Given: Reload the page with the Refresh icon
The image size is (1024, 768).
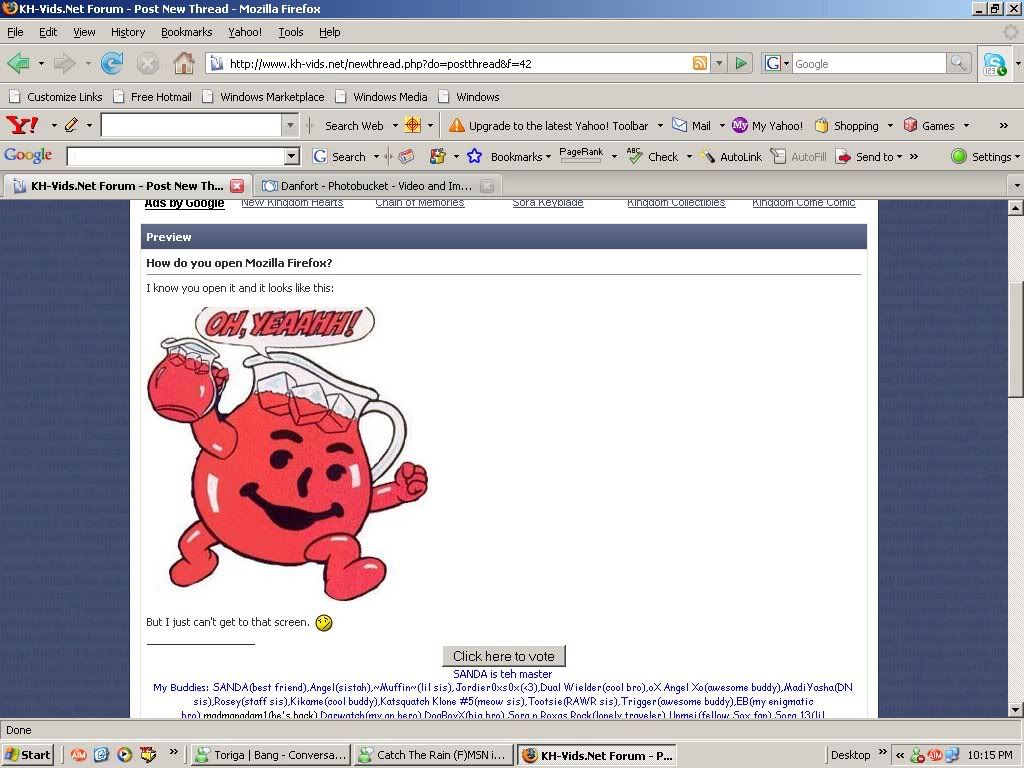Looking at the screenshot, I should (112, 63).
